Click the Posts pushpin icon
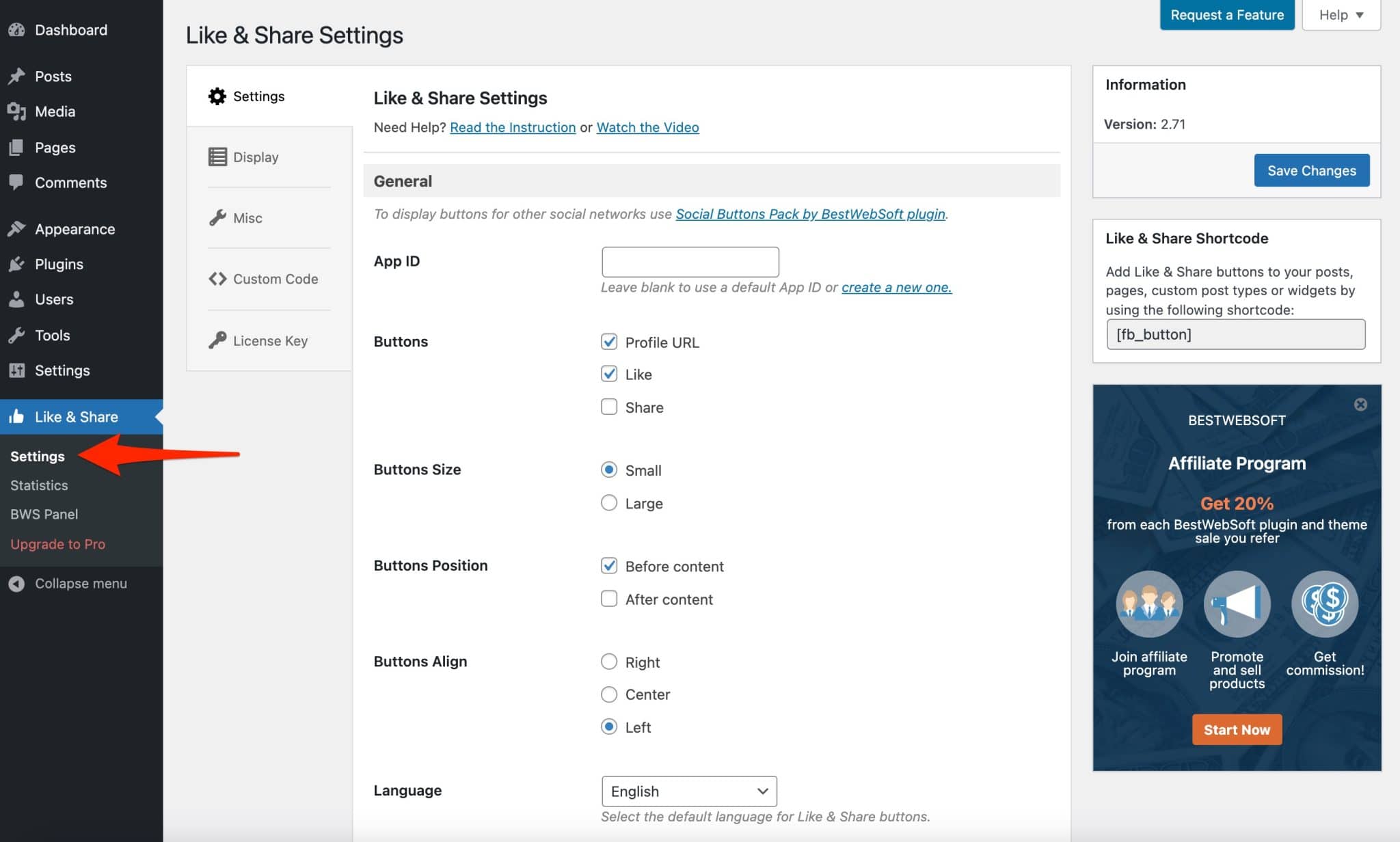The width and height of the screenshot is (1400, 842). tap(16, 77)
